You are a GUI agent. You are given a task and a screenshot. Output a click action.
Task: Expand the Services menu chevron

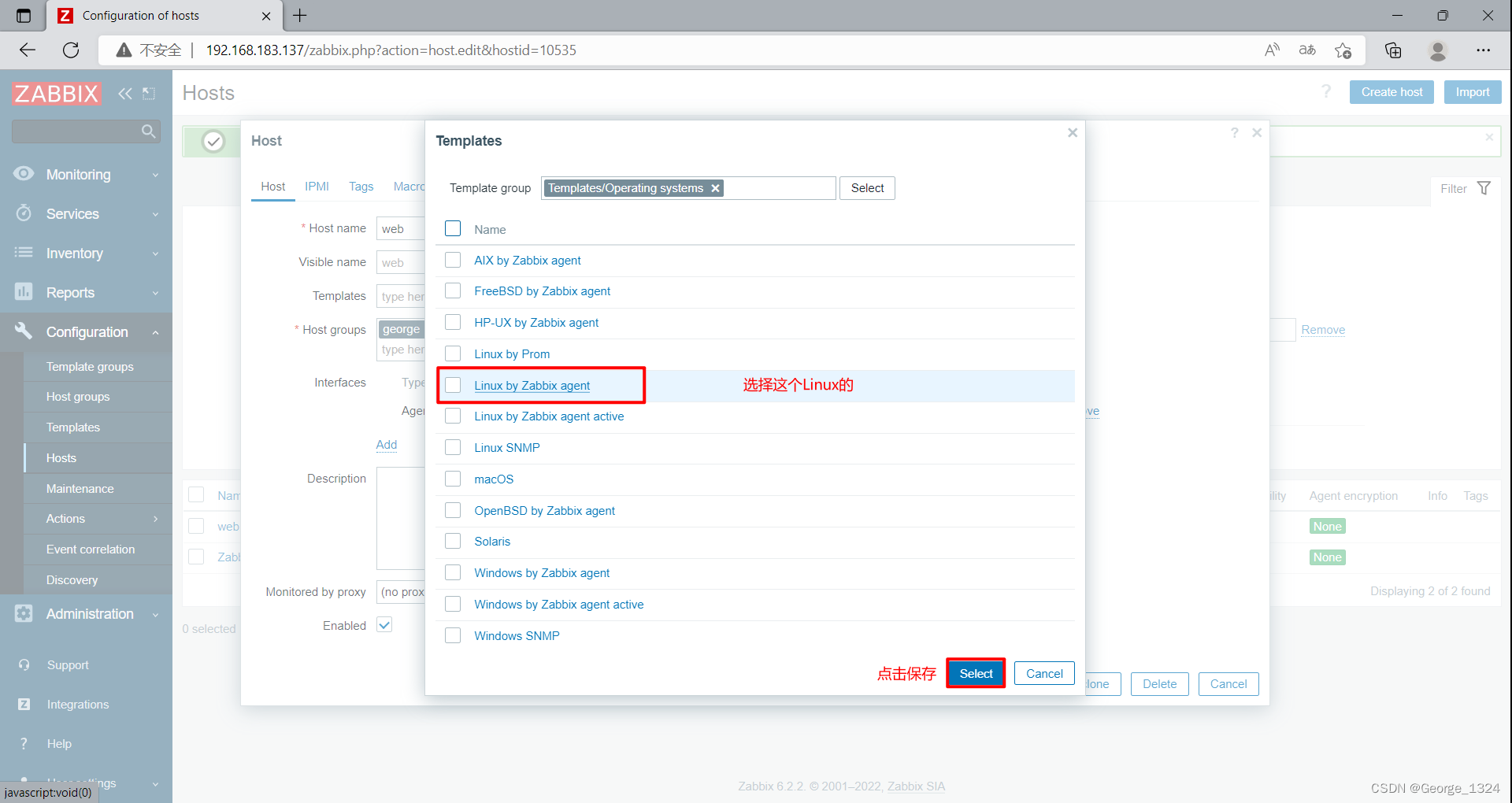coord(155,214)
